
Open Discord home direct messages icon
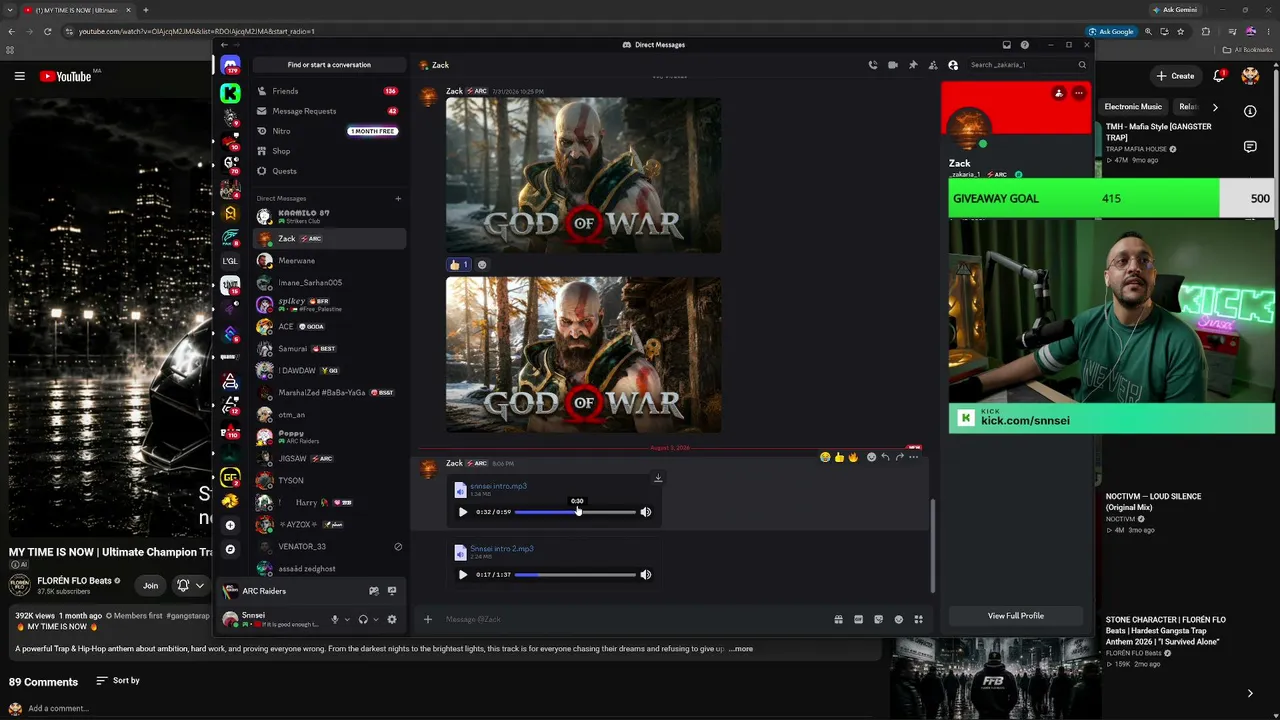pos(230,66)
